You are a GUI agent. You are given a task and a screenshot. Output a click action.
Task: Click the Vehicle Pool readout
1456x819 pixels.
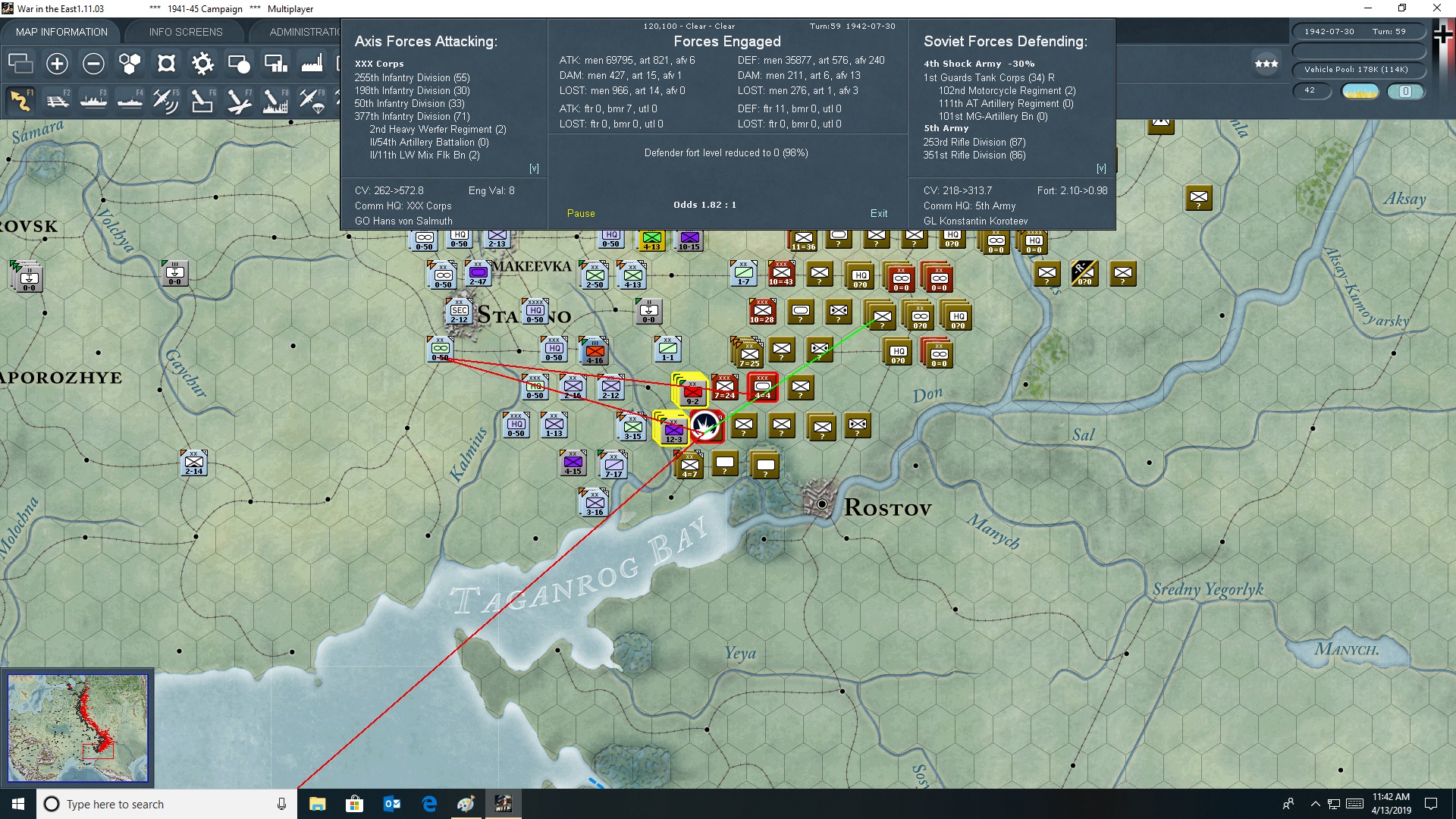pos(1359,70)
